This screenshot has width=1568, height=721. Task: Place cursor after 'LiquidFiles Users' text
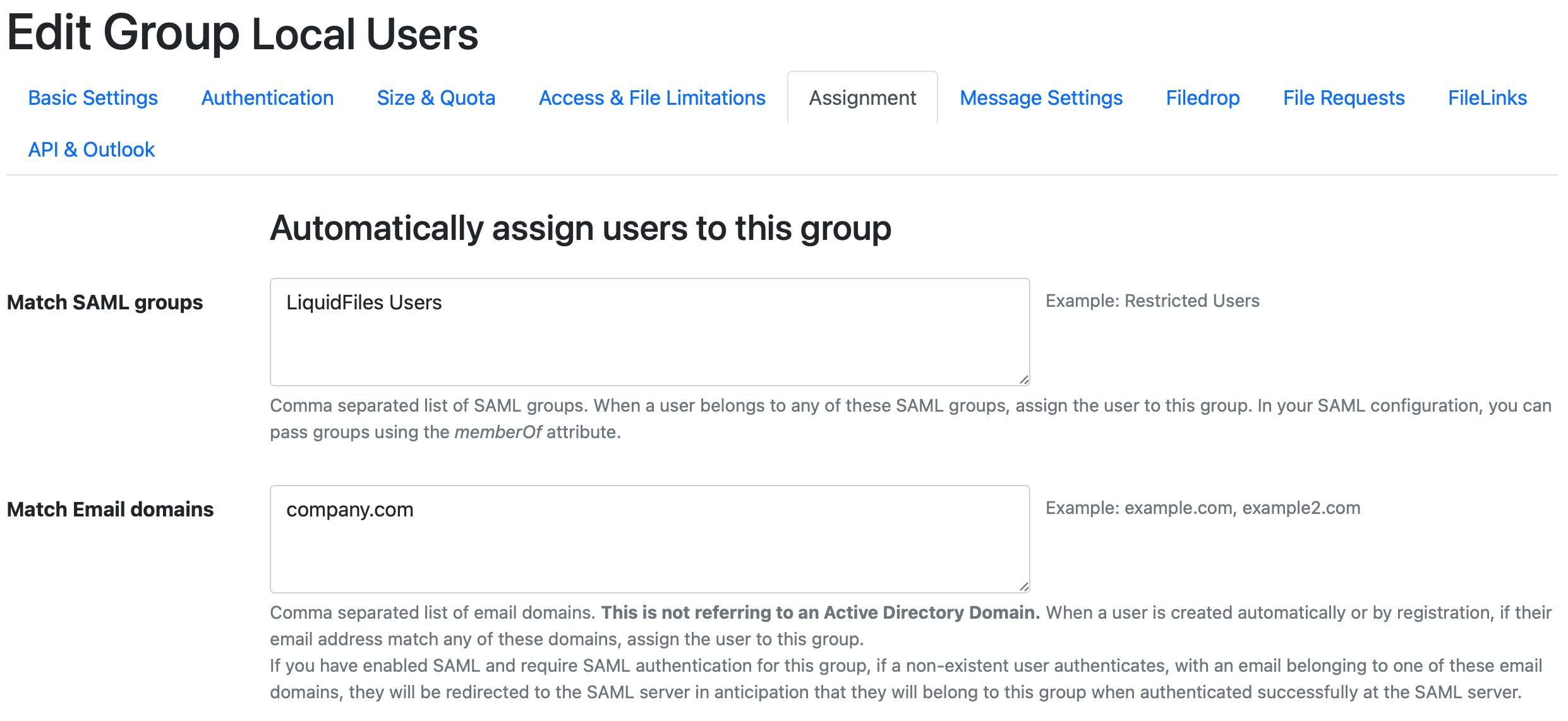[444, 302]
